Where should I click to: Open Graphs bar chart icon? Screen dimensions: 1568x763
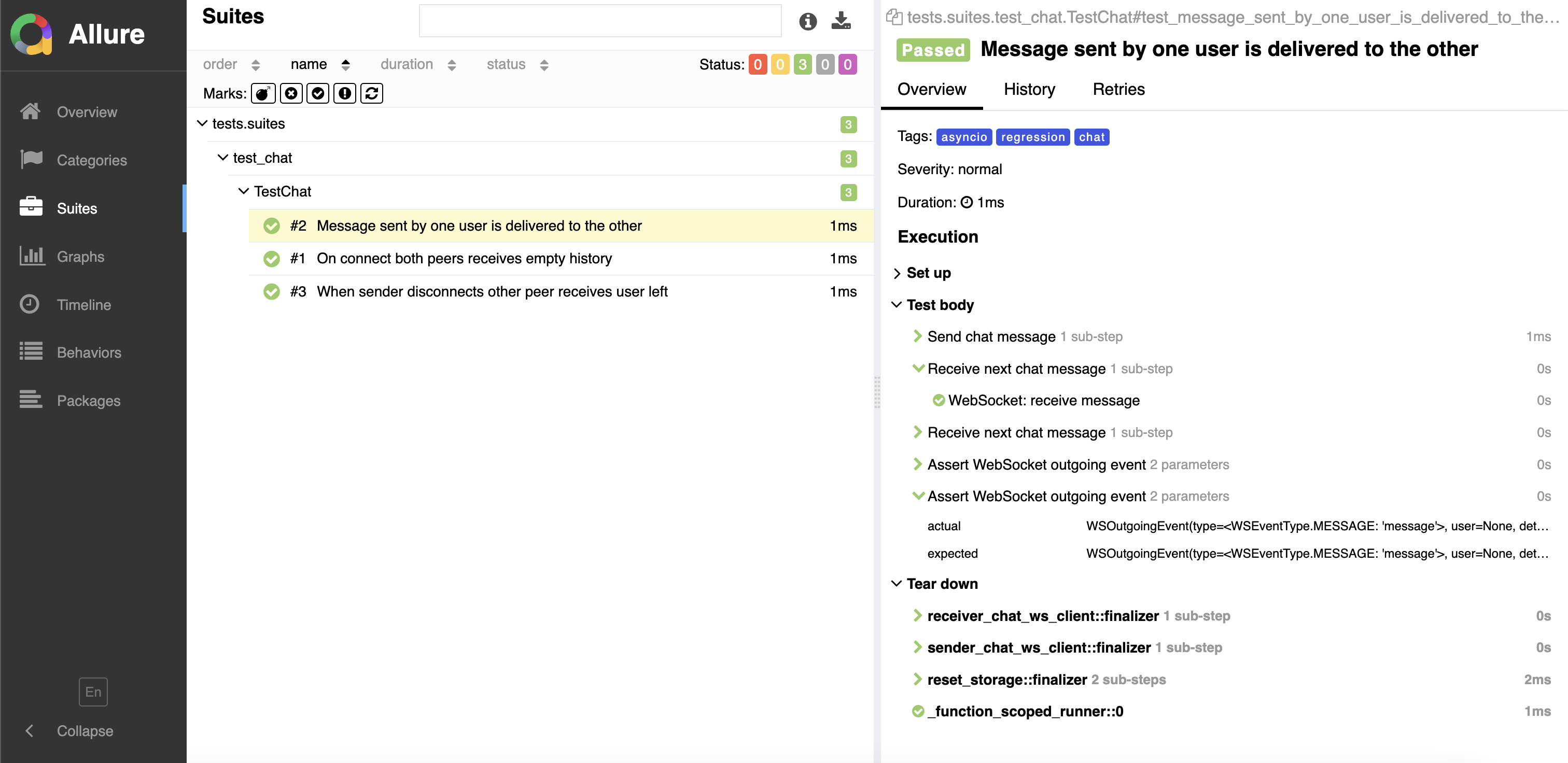(32, 256)
